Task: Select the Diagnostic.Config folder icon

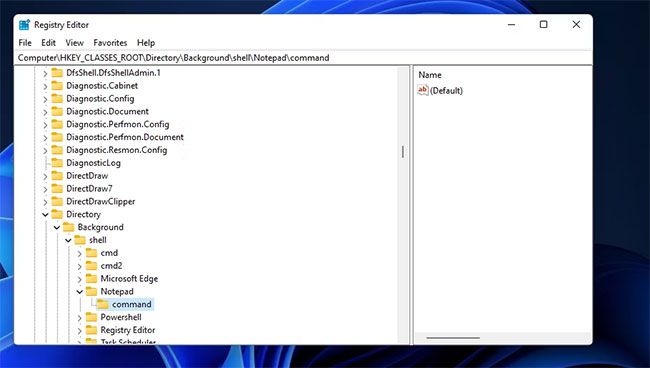Action: point(57,99)
